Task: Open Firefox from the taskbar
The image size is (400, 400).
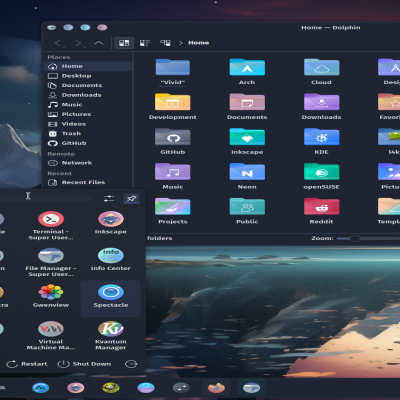Action: click(x=216, y=388)
